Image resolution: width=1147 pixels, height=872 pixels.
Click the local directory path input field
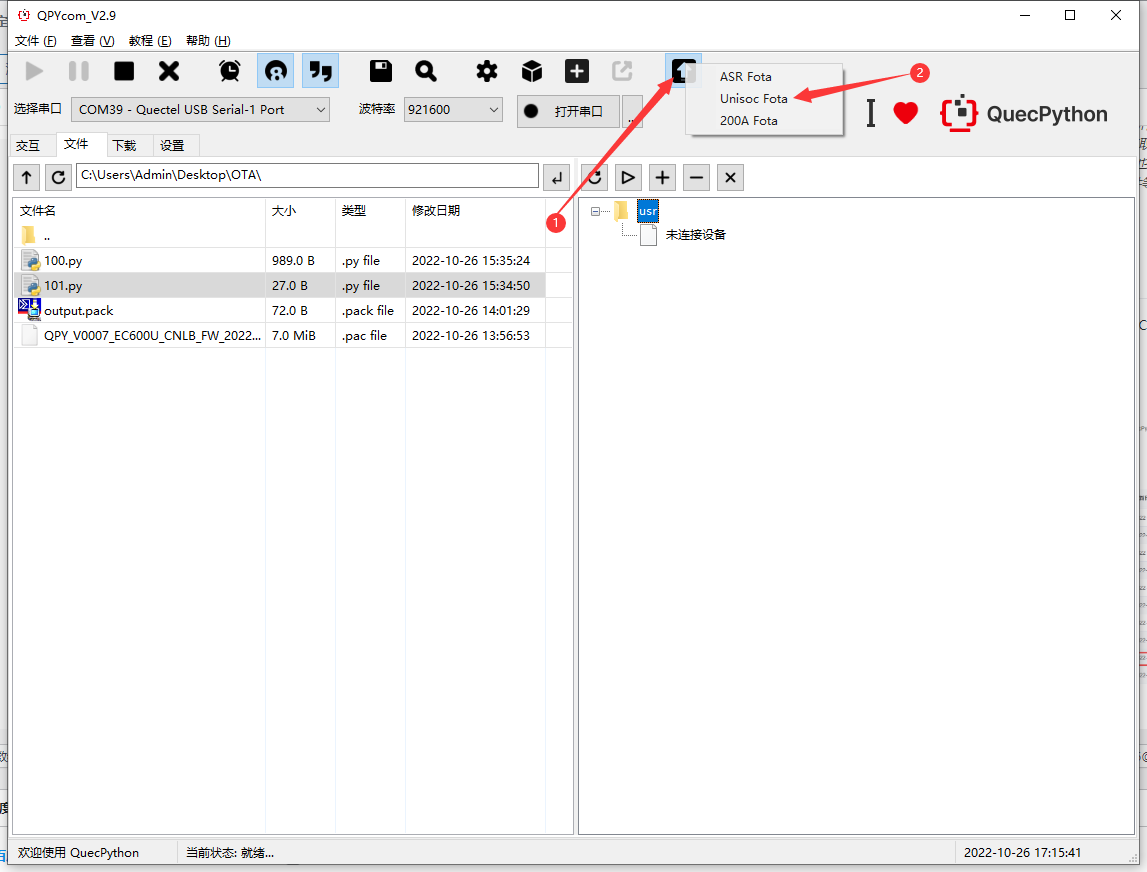tap(307, 176)
